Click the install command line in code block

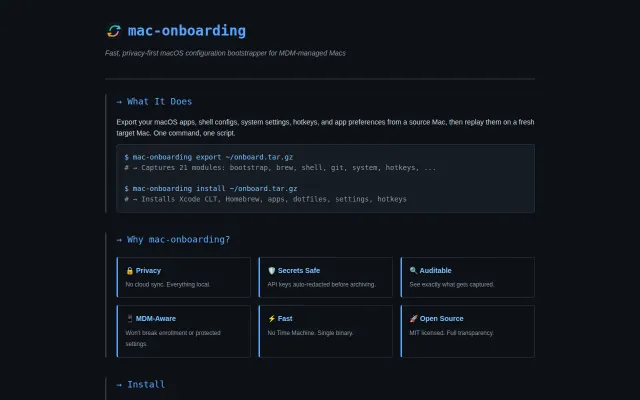coord(211,189)
